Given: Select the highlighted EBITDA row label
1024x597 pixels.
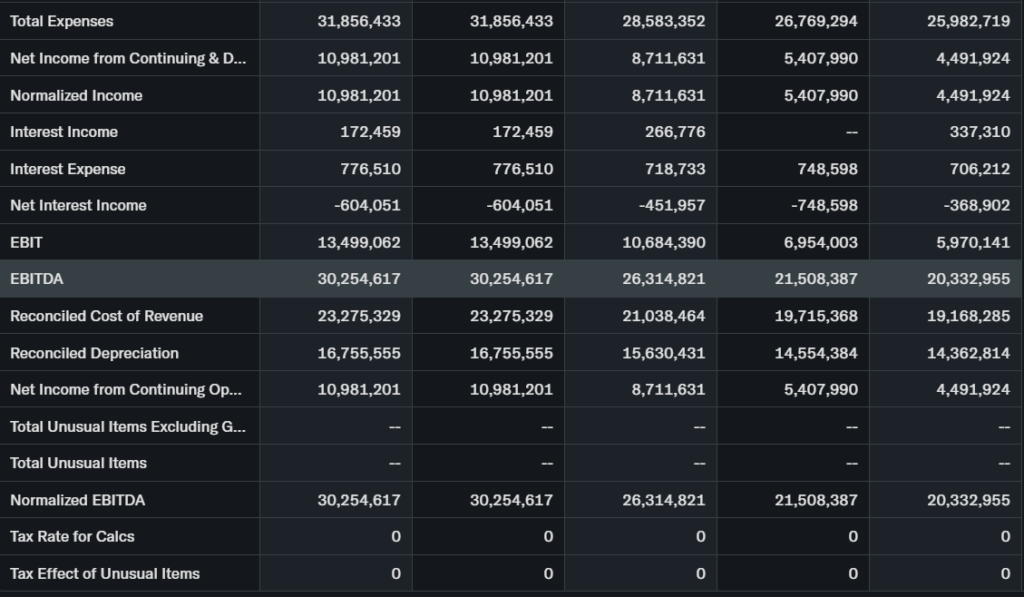Looking at the screenshot, I should (x=36, y=279).
